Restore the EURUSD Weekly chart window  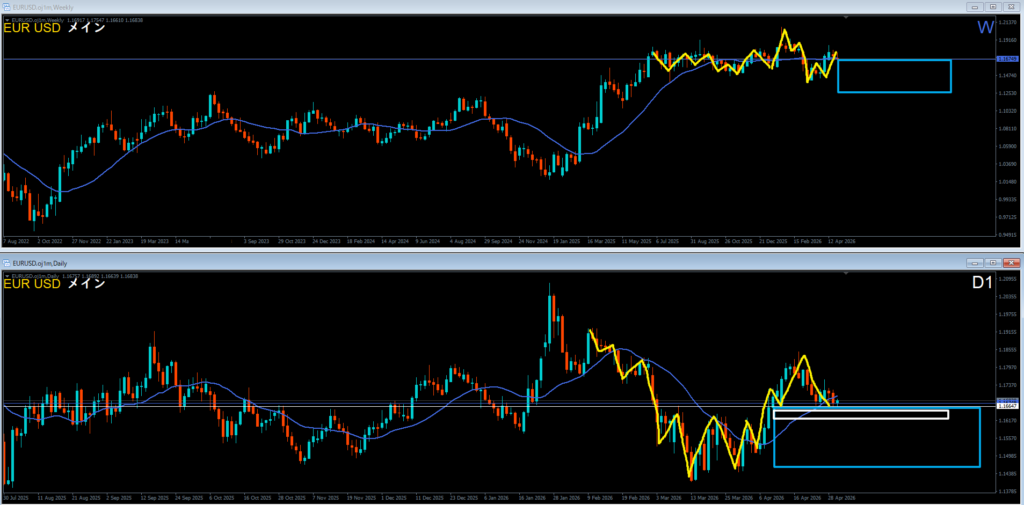pos(994,7)
